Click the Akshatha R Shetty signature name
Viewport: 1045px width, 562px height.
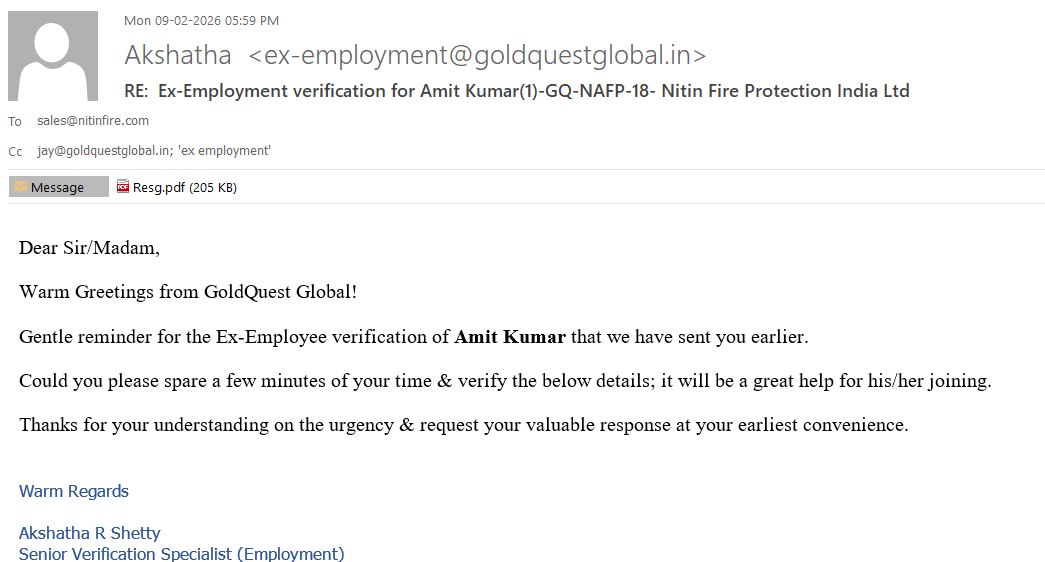point(90,533)
